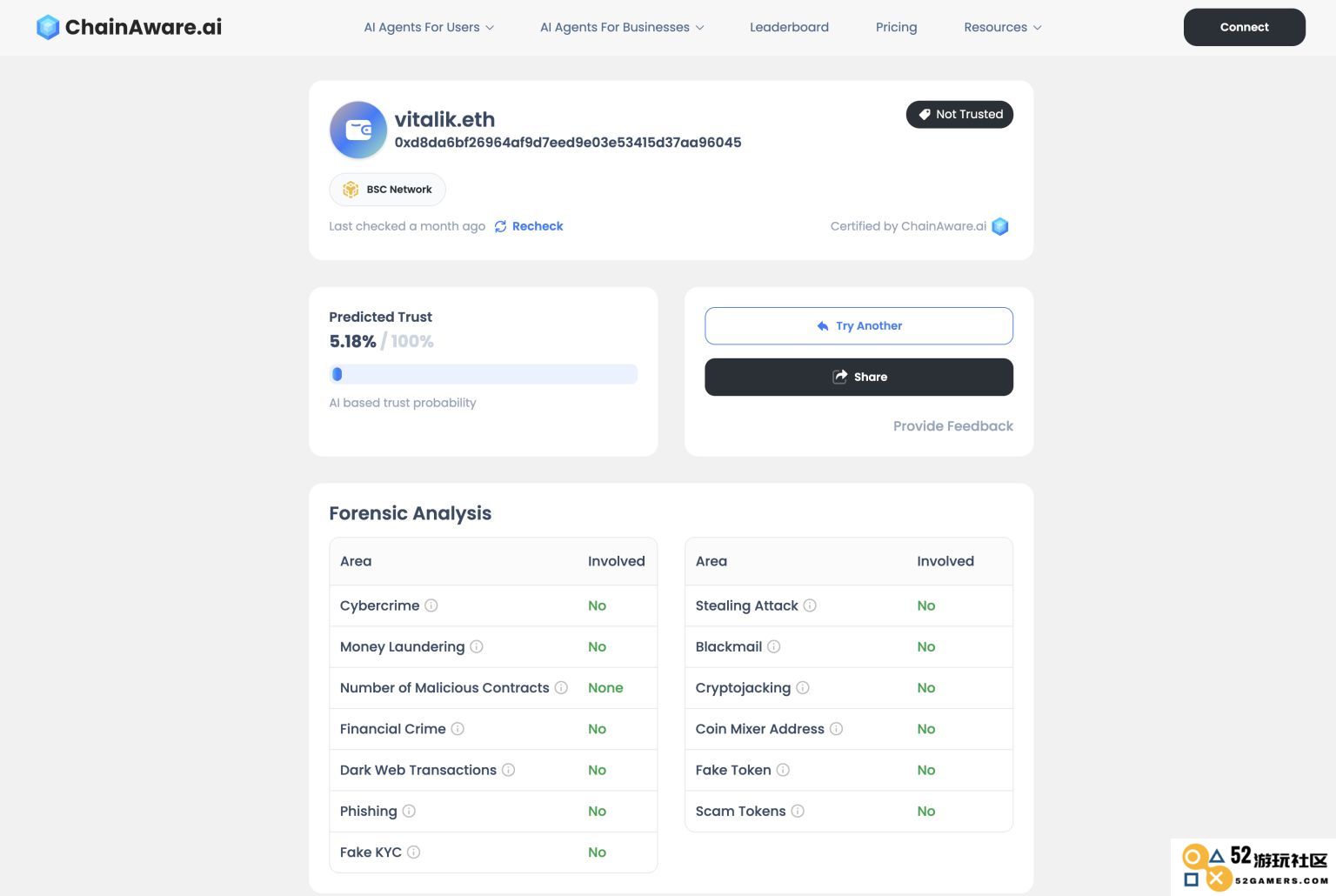The width and height of the screenshot is (1336, 896).
Task: Expand the AI Agents For Businesses menu
Action: (622, 27)
